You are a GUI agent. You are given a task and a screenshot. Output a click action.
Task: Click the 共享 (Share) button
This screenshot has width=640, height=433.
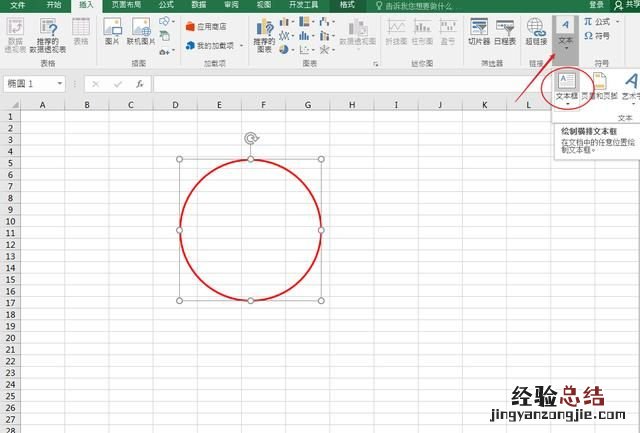[x=627, y=5]
